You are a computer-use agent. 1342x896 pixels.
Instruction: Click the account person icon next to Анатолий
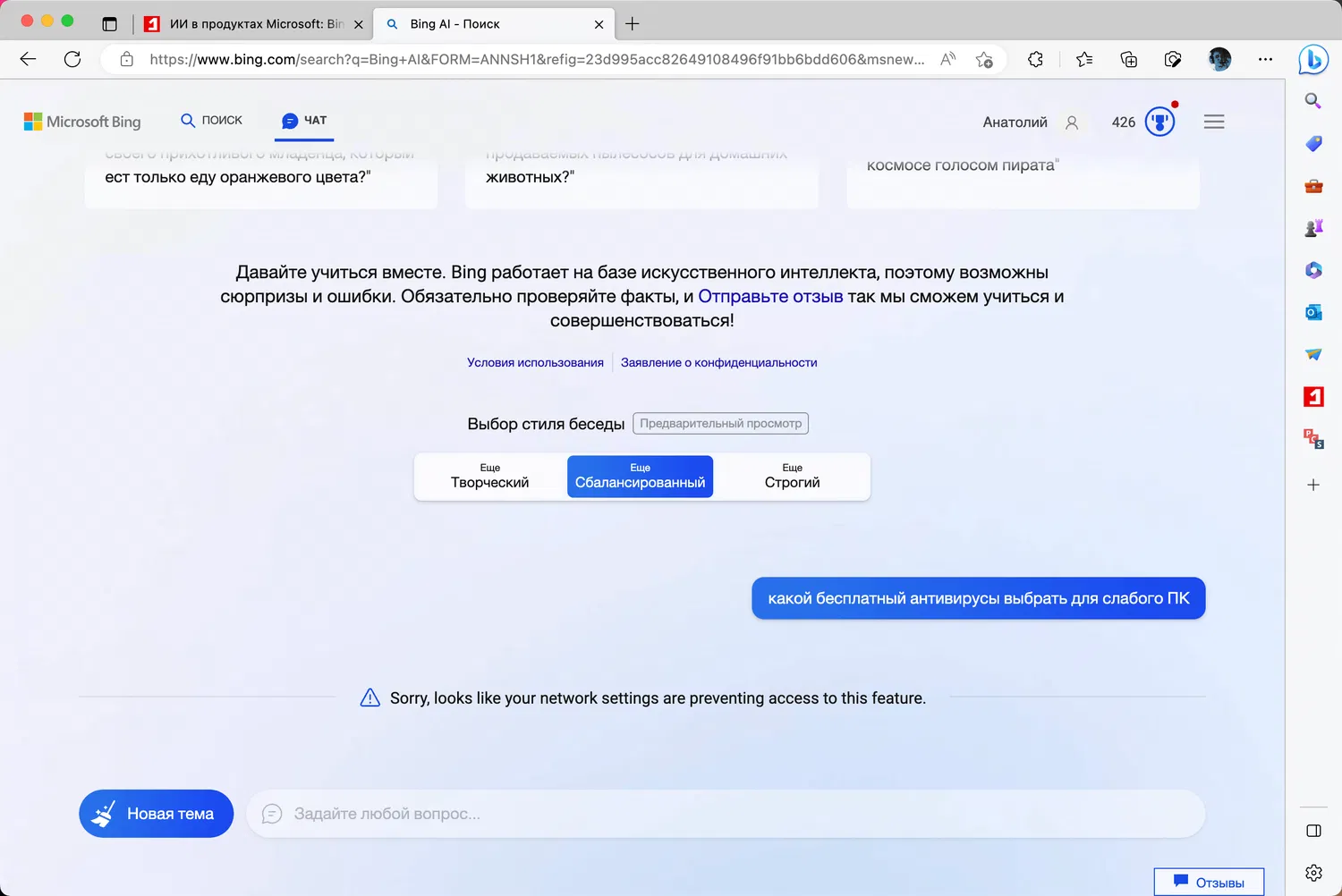coord(1072,123)
